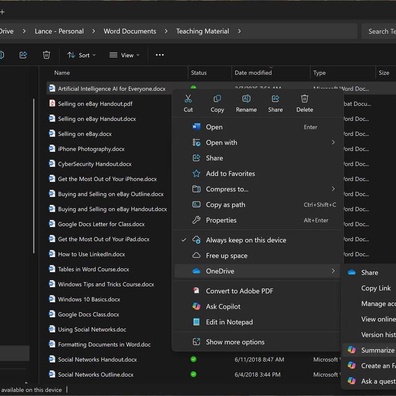
Task: Open the toolbar three-dots more menu
Action: click(x=160, y=55)
